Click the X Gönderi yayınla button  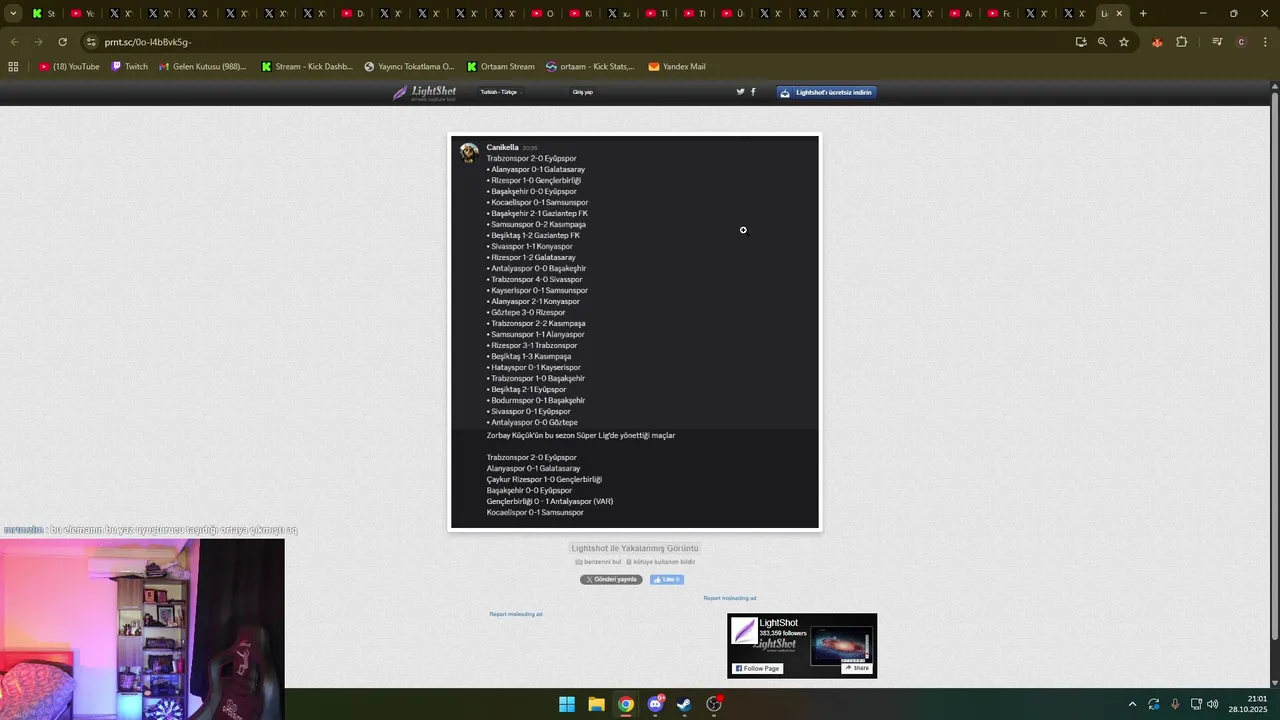point(611,579)
